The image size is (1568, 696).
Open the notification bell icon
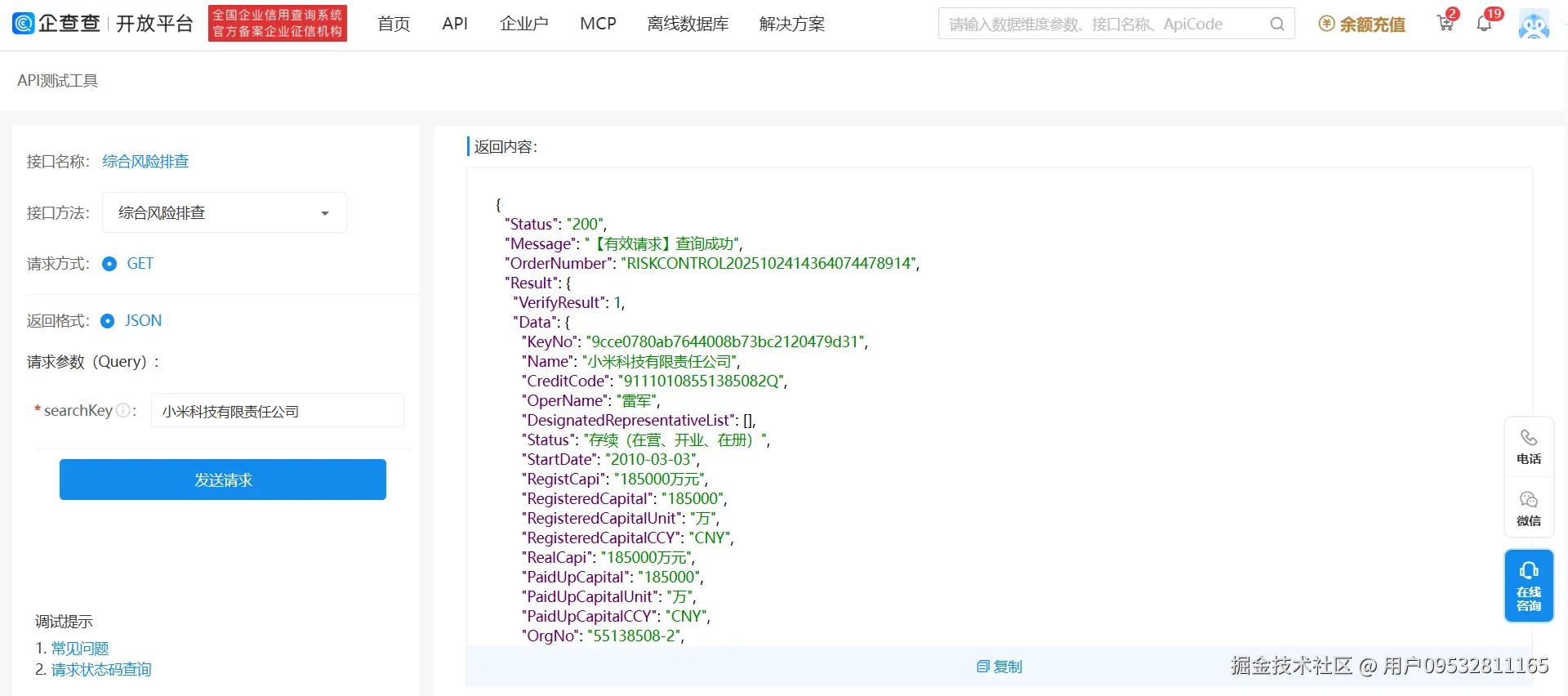(x=1484, y=24)
